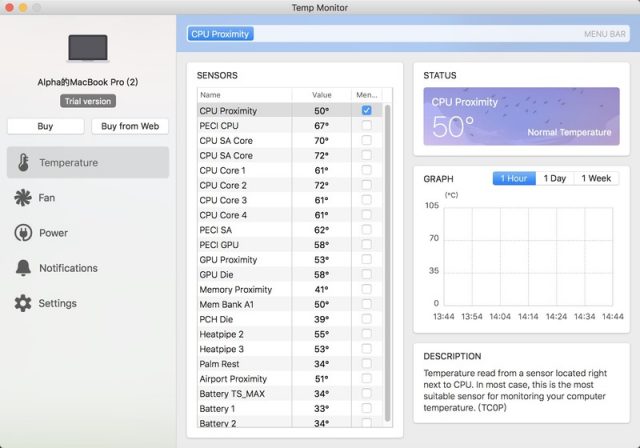Viewport: 640px width, 448px height.
Task: Click the MENU BAR label
Action: point(604,34)
